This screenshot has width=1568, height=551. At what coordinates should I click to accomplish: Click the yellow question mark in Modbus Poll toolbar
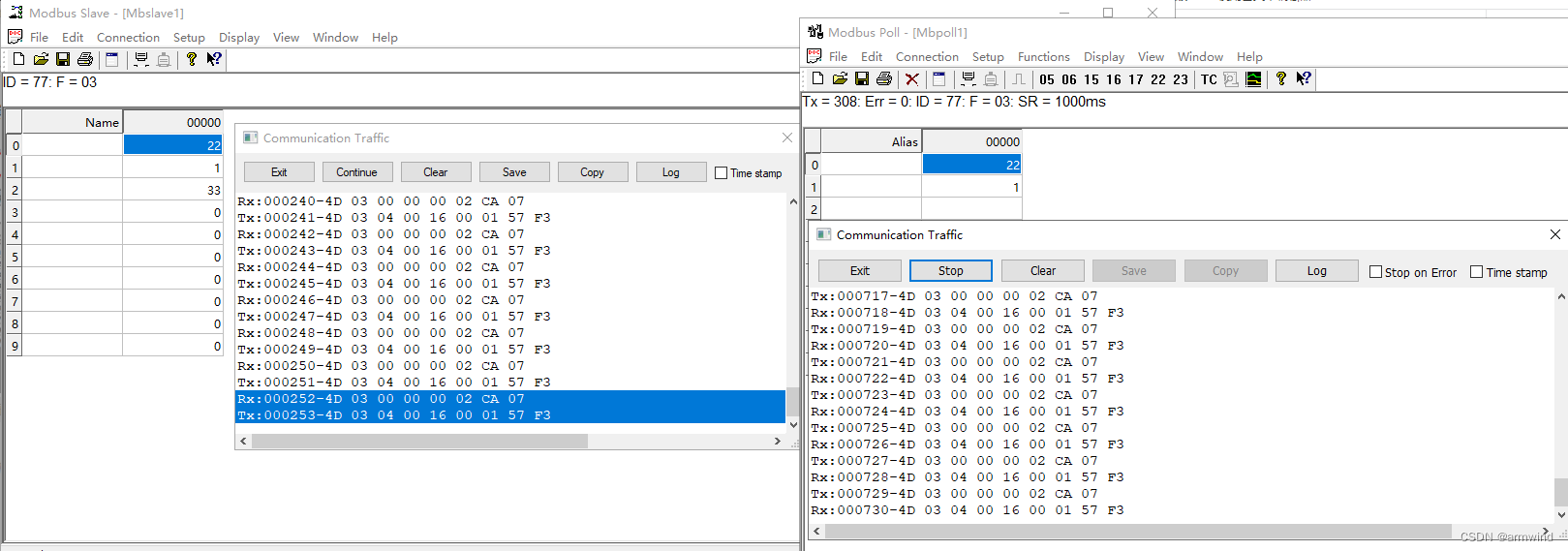(x=1281, y=79)
